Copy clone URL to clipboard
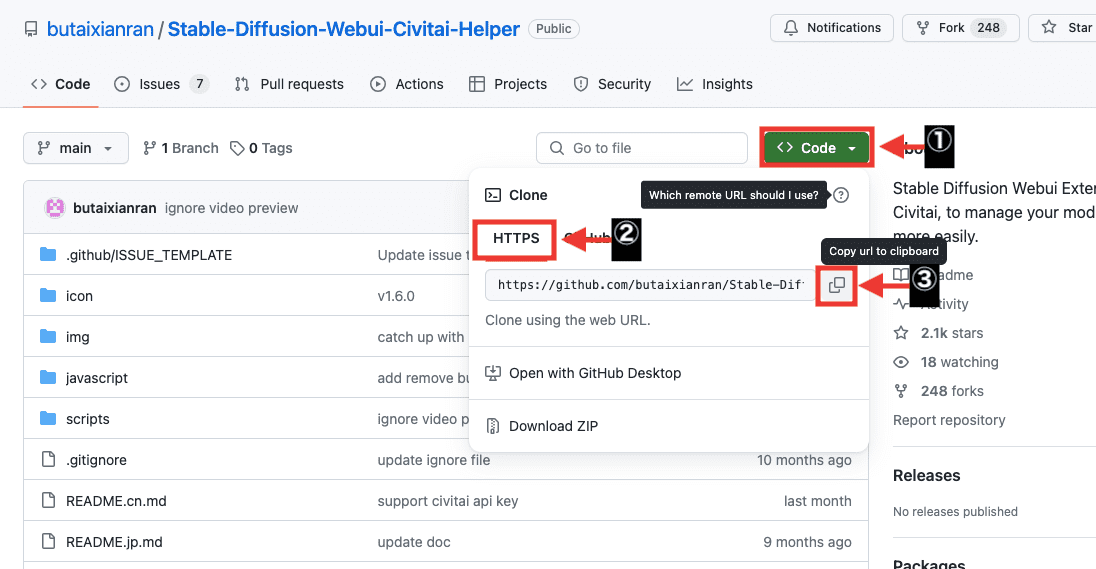This screenshot has width=1096, height=569. pyautogui.click(x=837, y=286)
